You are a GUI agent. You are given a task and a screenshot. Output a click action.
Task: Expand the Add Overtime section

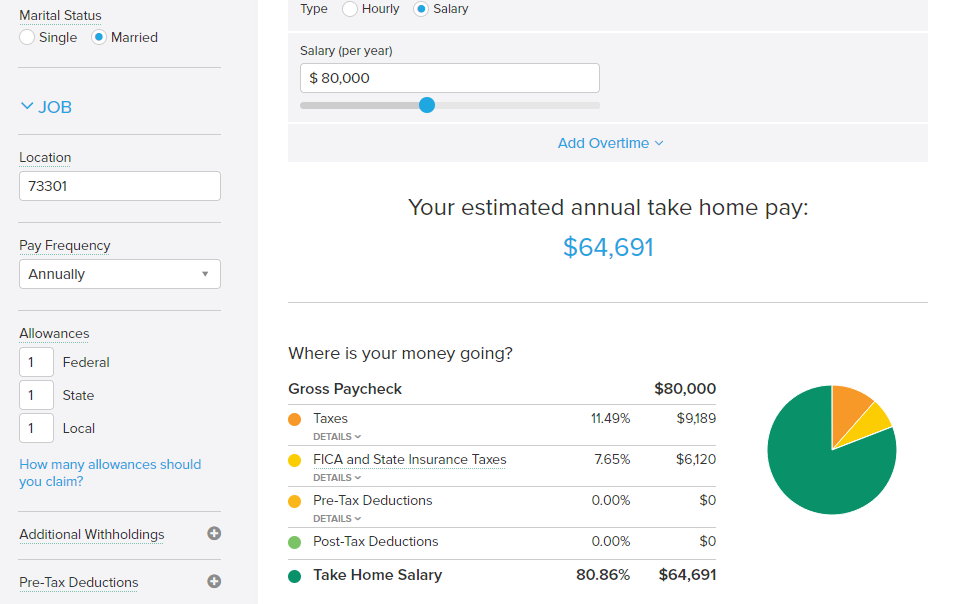(x=610, y=143)
